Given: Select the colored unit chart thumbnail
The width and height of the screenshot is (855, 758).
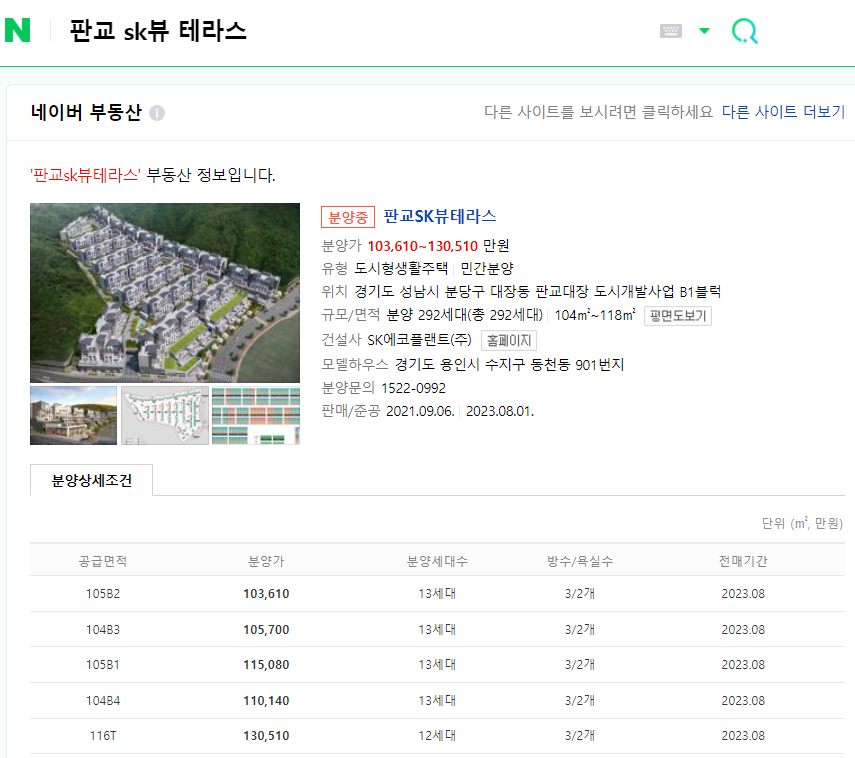Looking at the screenshot, I should click(x=256, y=416).
